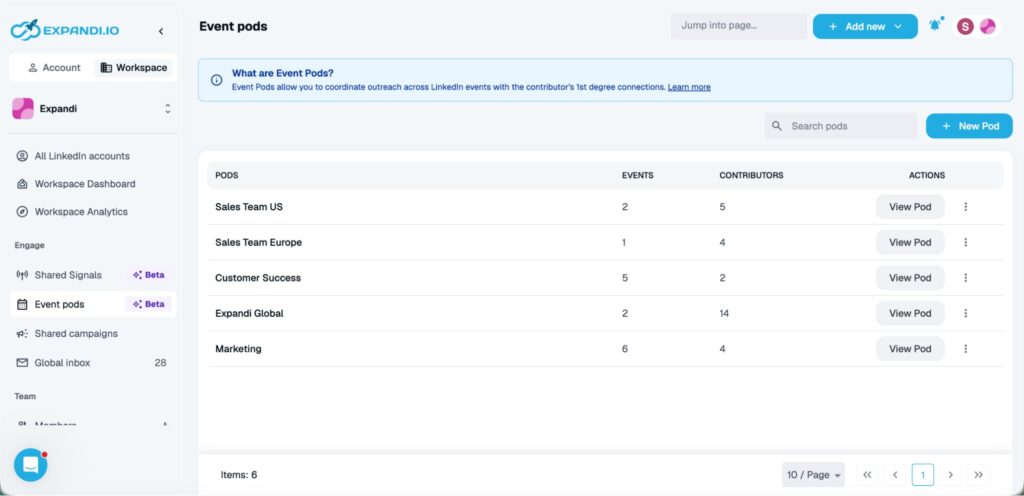Screen dimensions: 1024x496
Task: Click the Customer Success pod name
Action: (x=258, y=277)
